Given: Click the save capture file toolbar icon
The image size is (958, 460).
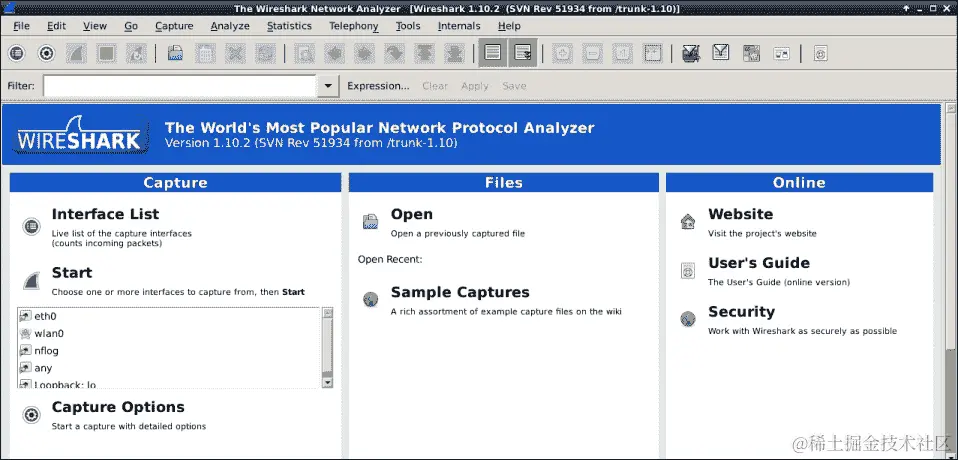Looking at the screenshot, I should pos(205,54).
